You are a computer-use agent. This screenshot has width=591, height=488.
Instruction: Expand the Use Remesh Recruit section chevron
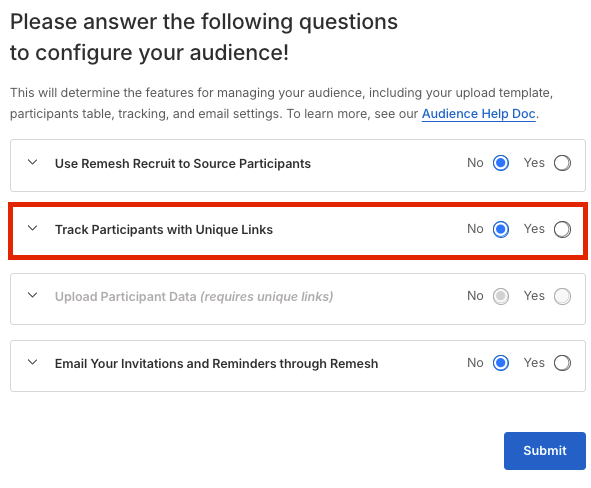33,162
